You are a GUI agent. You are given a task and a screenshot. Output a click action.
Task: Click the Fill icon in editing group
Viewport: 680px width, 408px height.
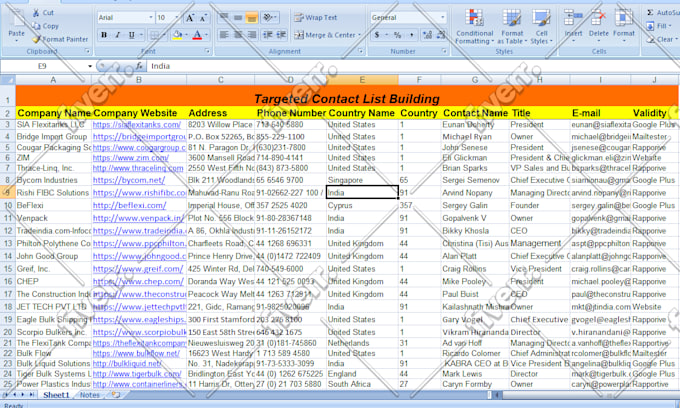650,26
